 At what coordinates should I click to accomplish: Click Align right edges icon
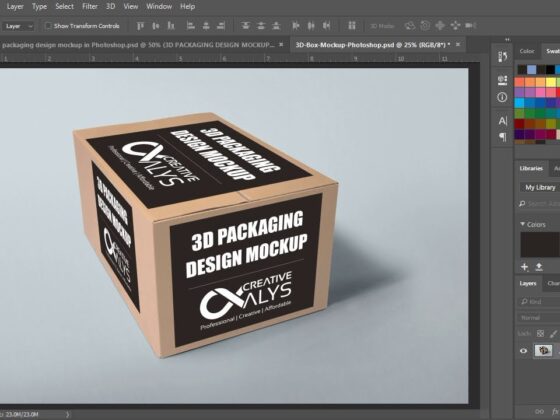tap(221, 26)
